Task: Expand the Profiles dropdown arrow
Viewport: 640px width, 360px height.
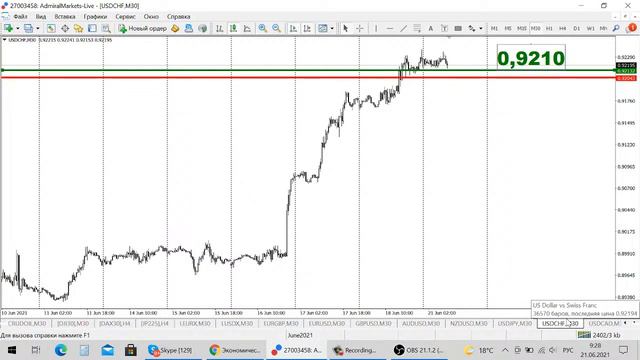Action: [38, 28]
